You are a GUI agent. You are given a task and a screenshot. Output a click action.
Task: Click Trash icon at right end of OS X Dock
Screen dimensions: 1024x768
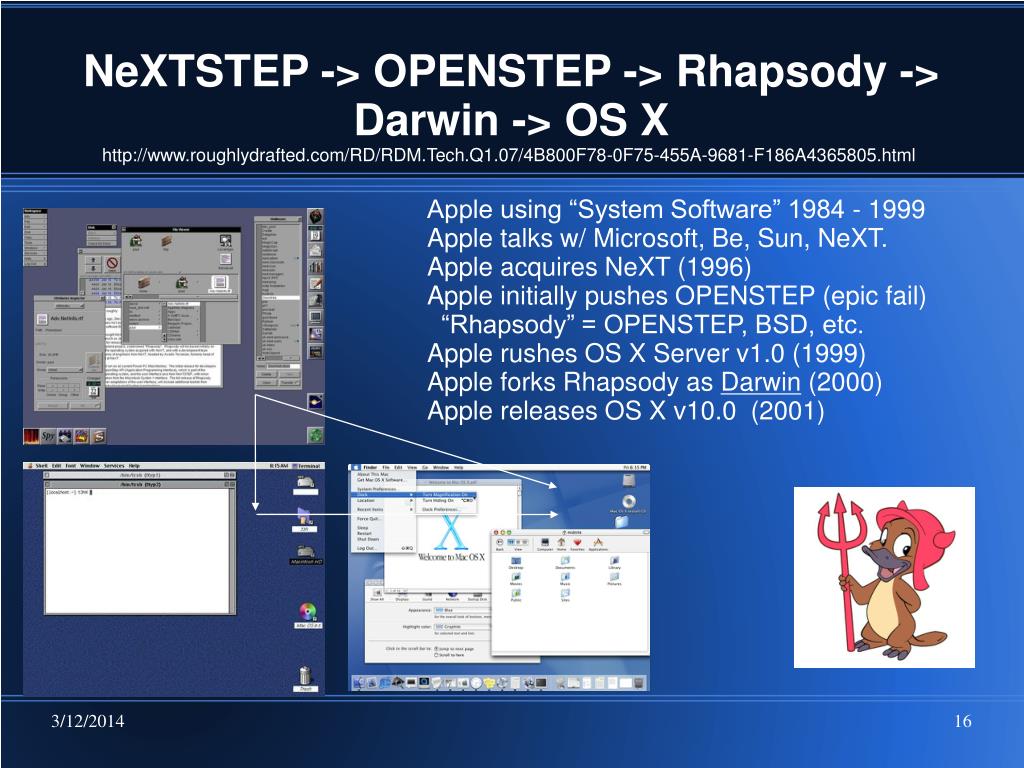coord(639,683)
